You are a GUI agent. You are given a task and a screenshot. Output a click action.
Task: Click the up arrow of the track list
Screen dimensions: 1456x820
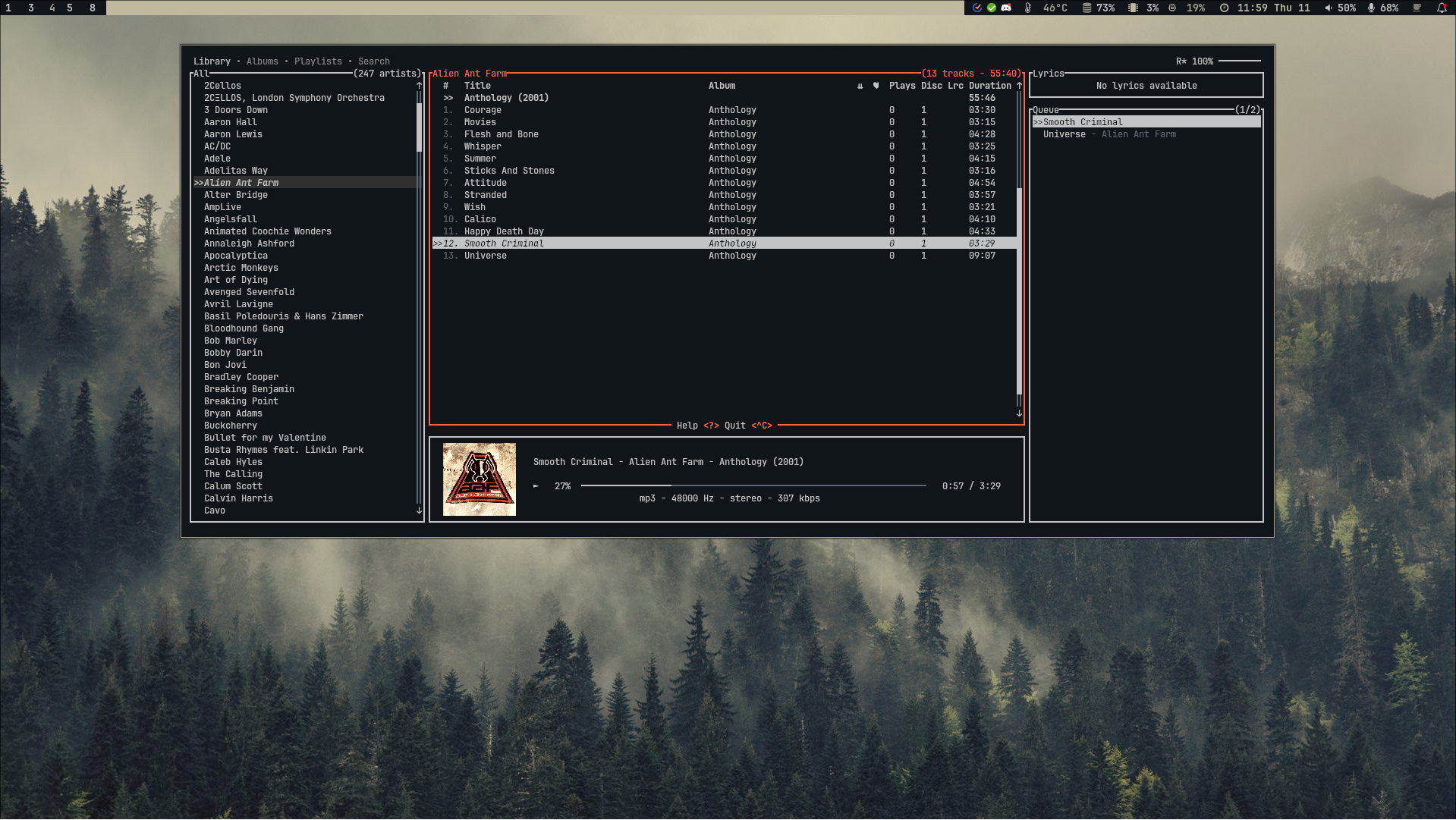(1019, 86)
